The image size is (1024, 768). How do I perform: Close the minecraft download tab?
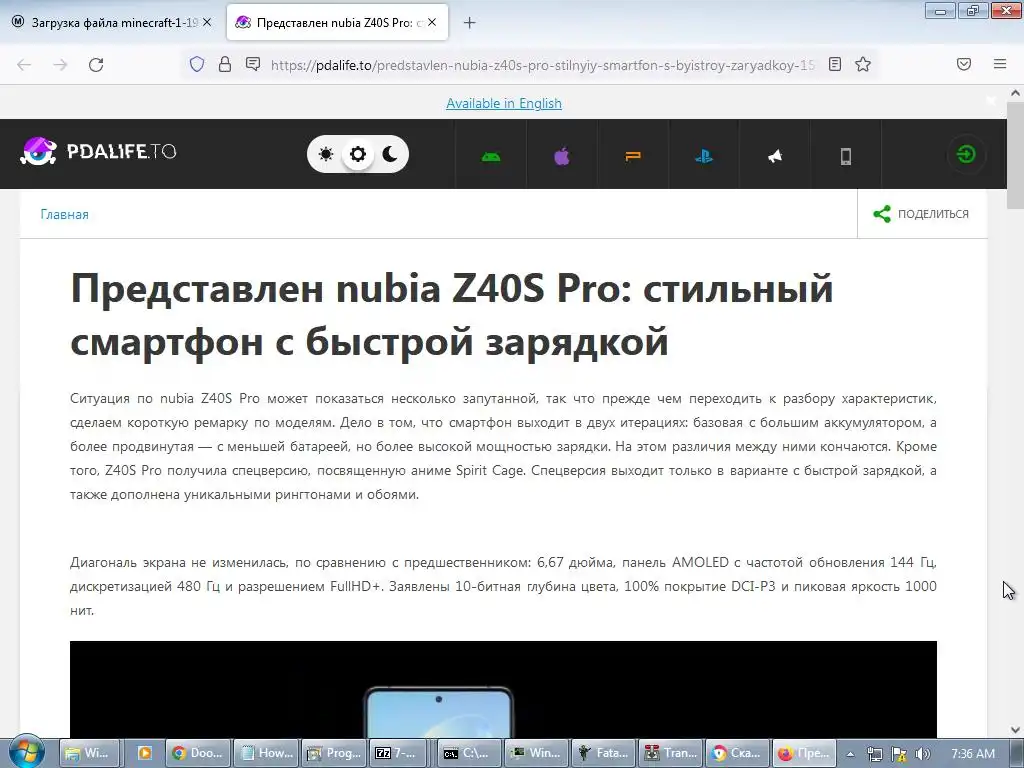(207, 22)
